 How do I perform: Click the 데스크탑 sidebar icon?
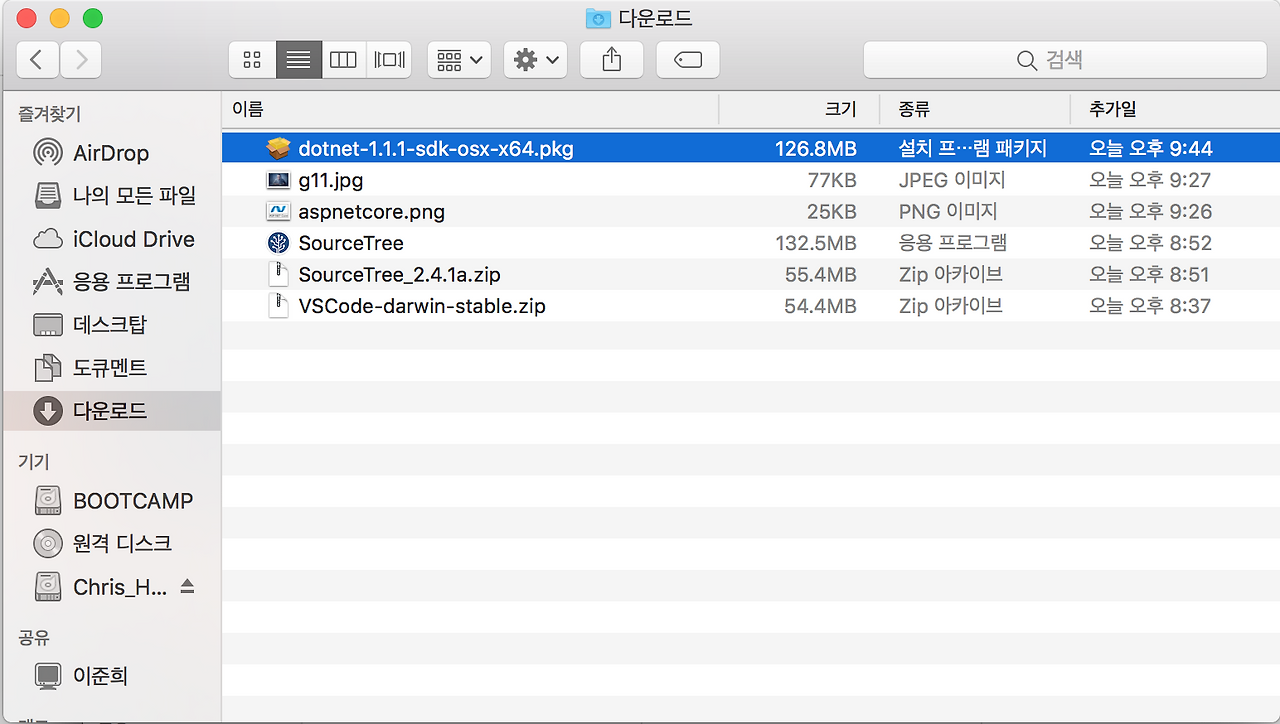click(x=48, y=325)
